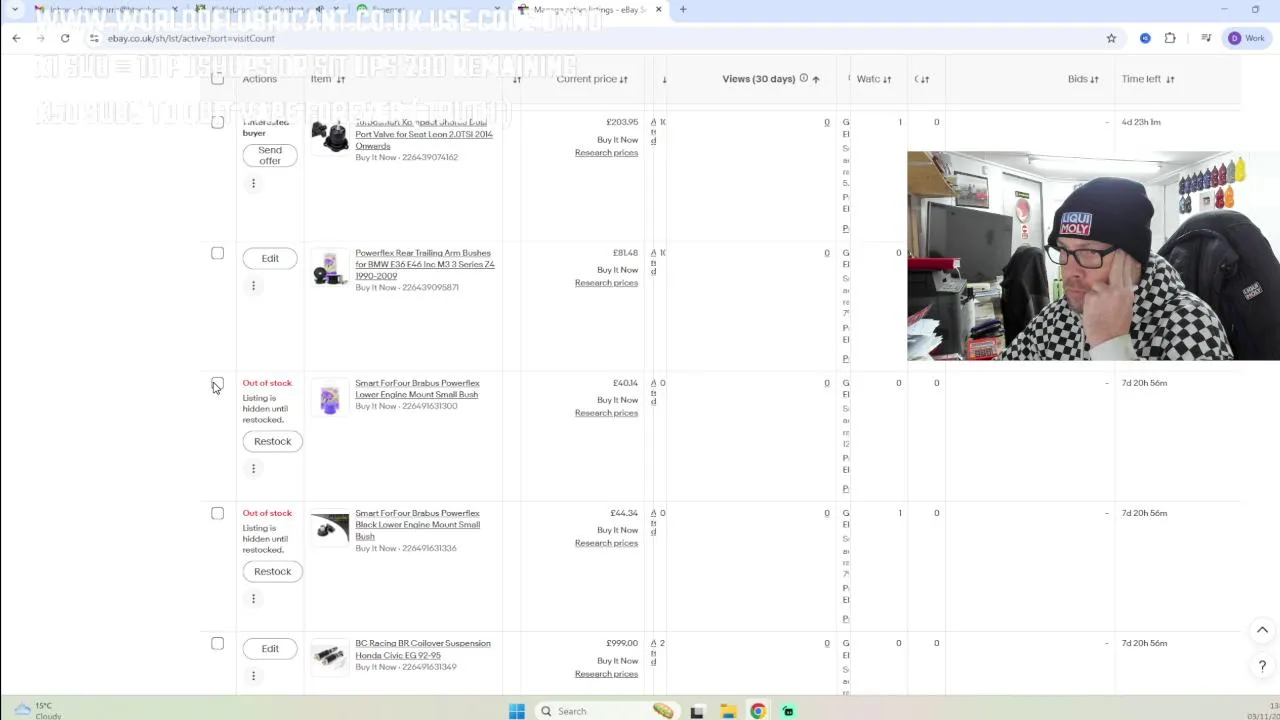The height and width of the screenshot is (720, 1280).
Task: Click the eBay address bar URL
Action: pyautogui.click(x=191, y=38)
